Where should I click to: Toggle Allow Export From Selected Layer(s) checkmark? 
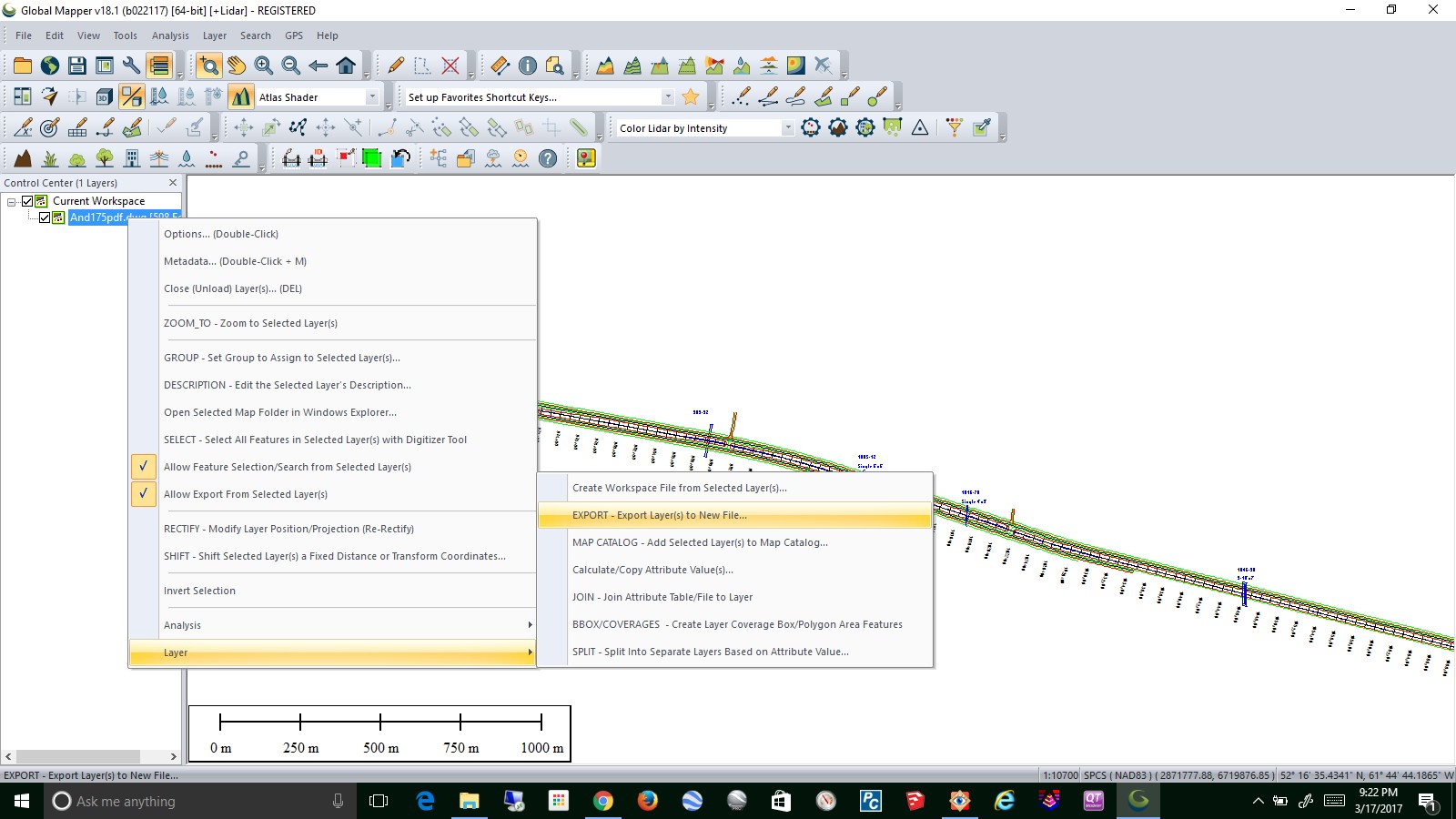tap(144, 494)
